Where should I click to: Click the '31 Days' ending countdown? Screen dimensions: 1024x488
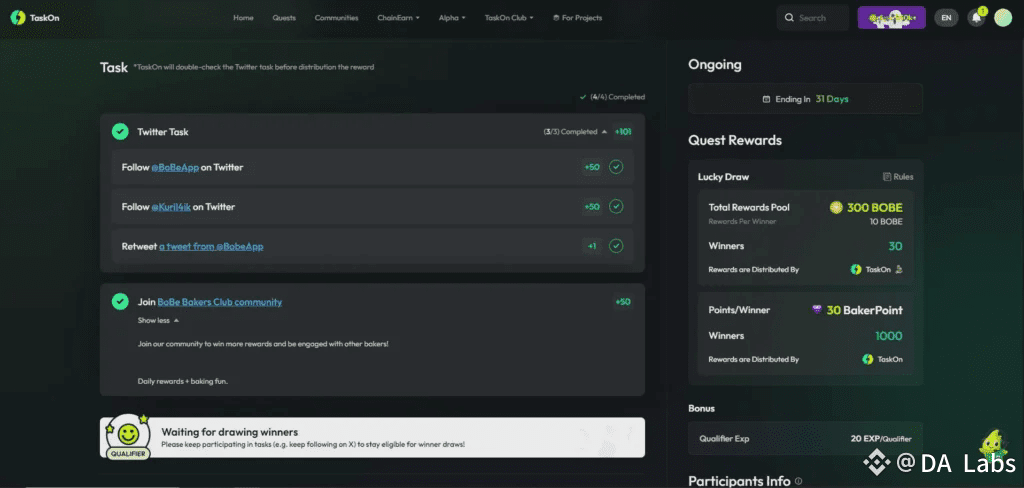(x=832, y=99)
